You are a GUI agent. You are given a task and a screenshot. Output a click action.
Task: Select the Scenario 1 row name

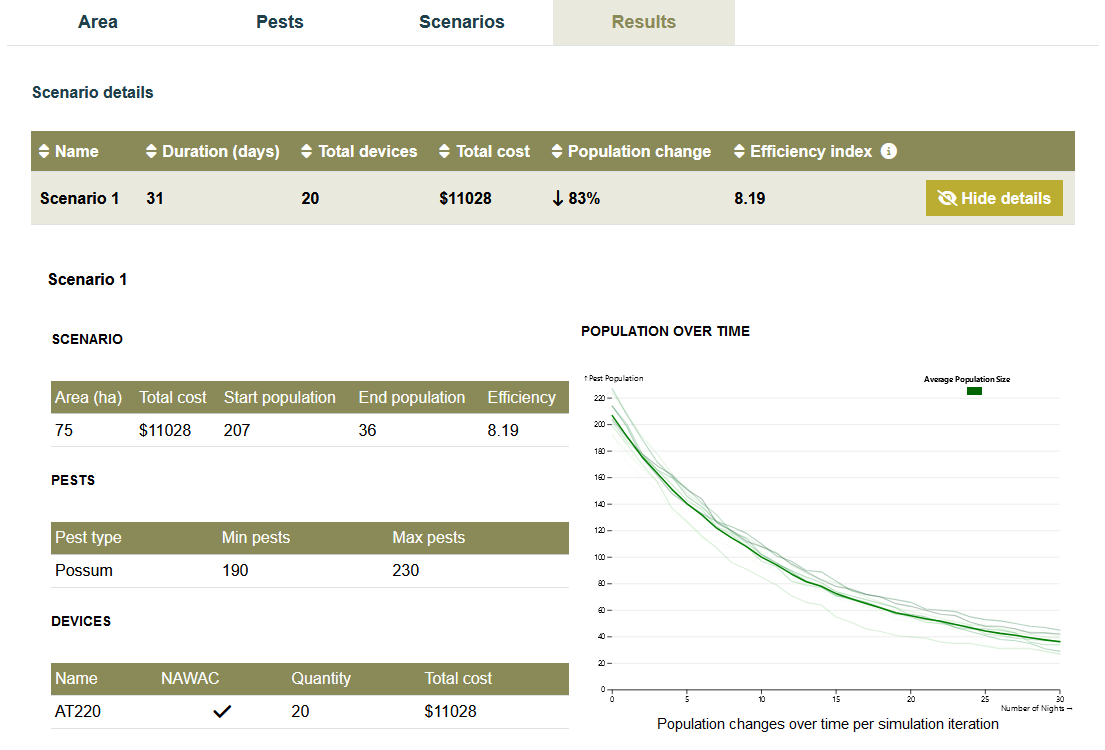coord(80,198)
